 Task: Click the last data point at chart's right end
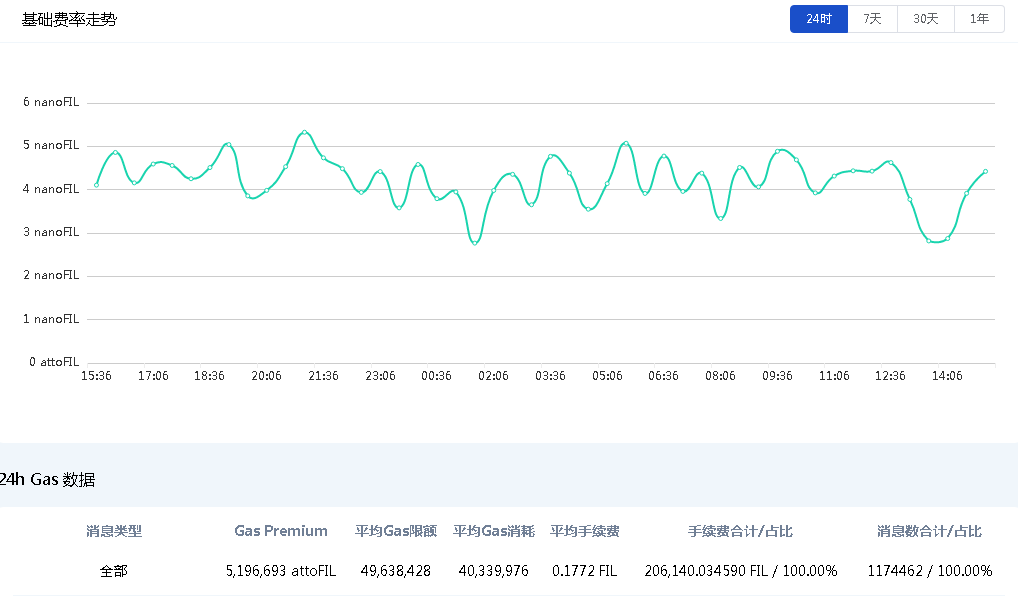(986, 171)
